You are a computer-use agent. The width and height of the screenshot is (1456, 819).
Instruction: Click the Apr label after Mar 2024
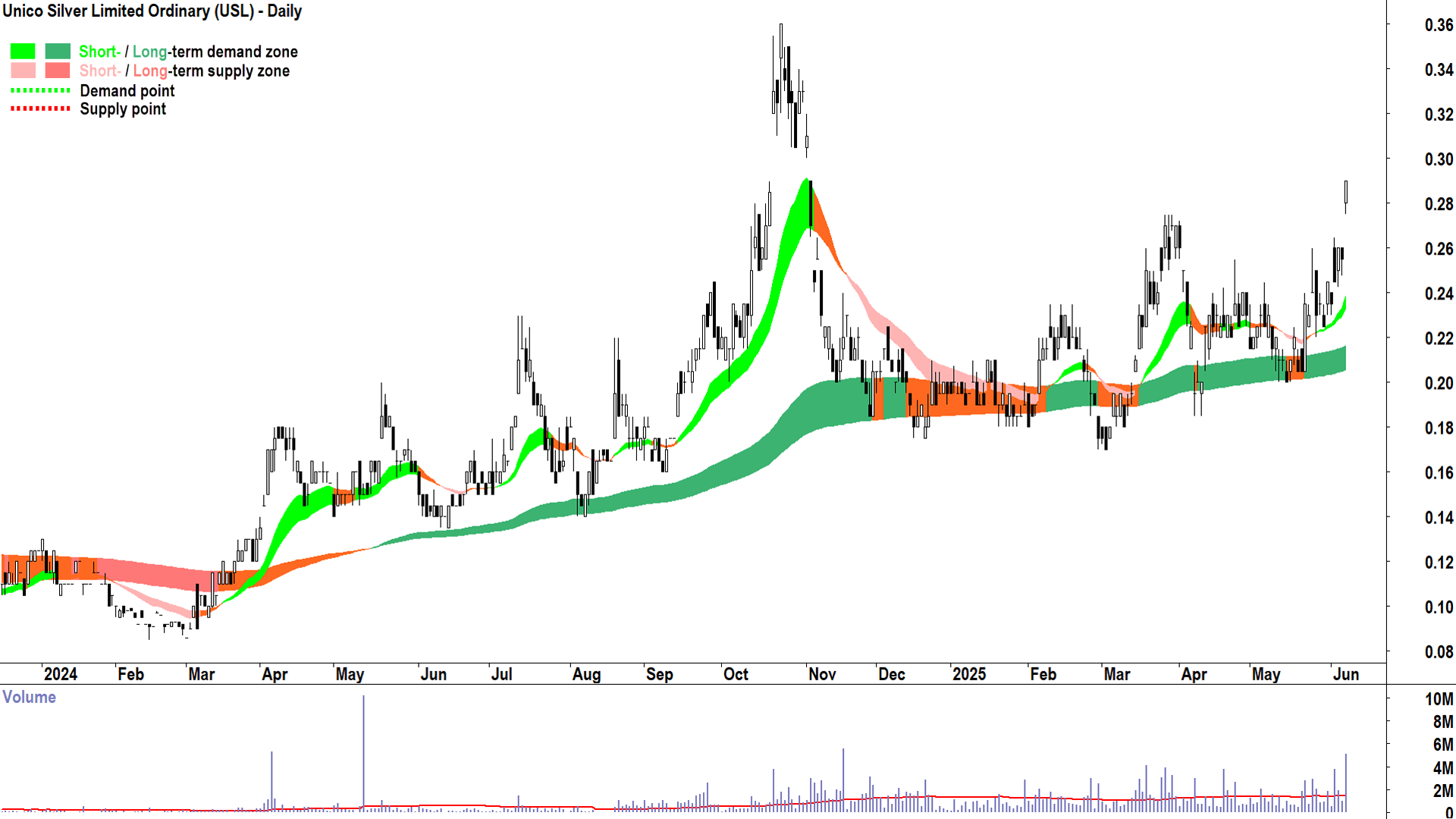[275, 674]
